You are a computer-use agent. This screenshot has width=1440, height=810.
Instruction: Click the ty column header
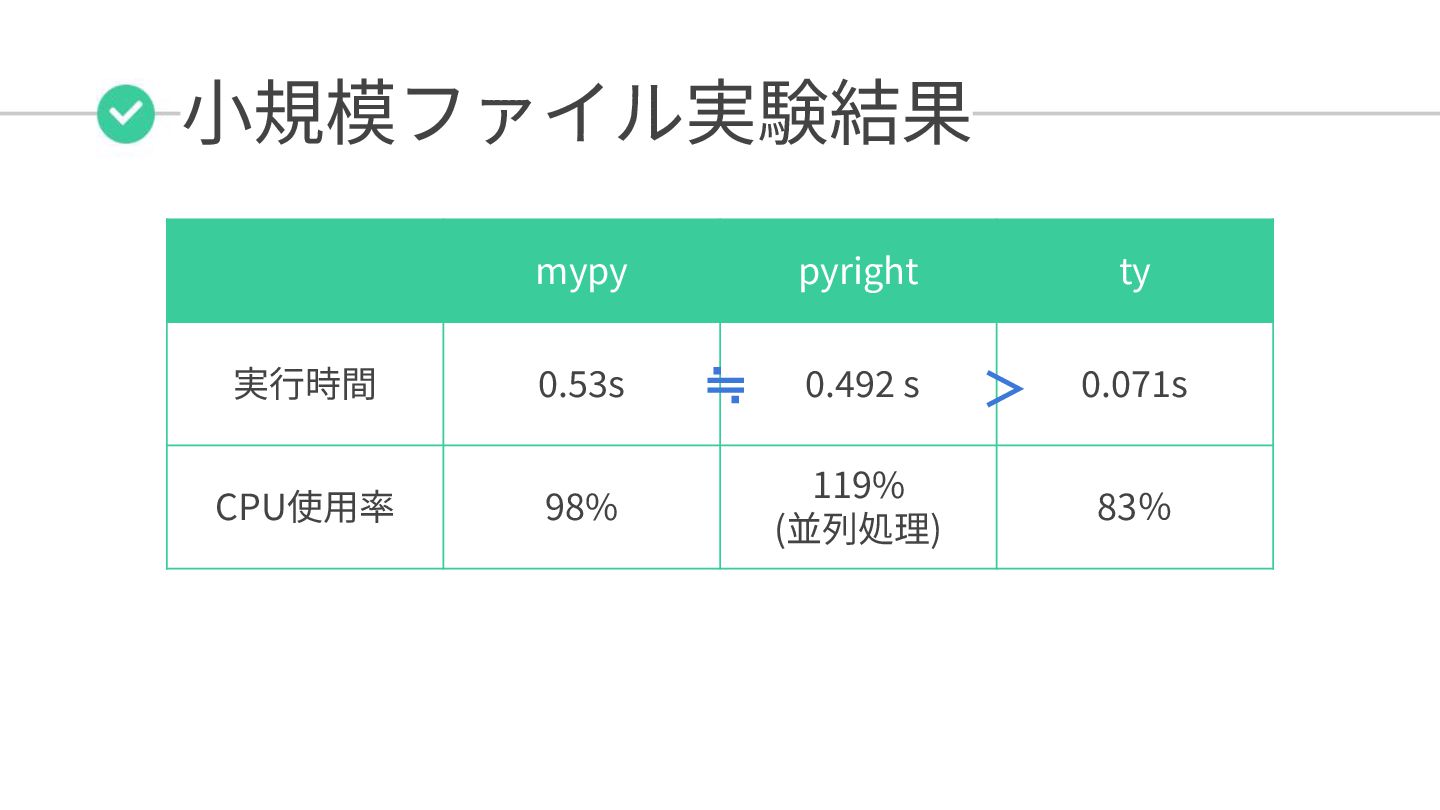click(x=1135, y=272)
